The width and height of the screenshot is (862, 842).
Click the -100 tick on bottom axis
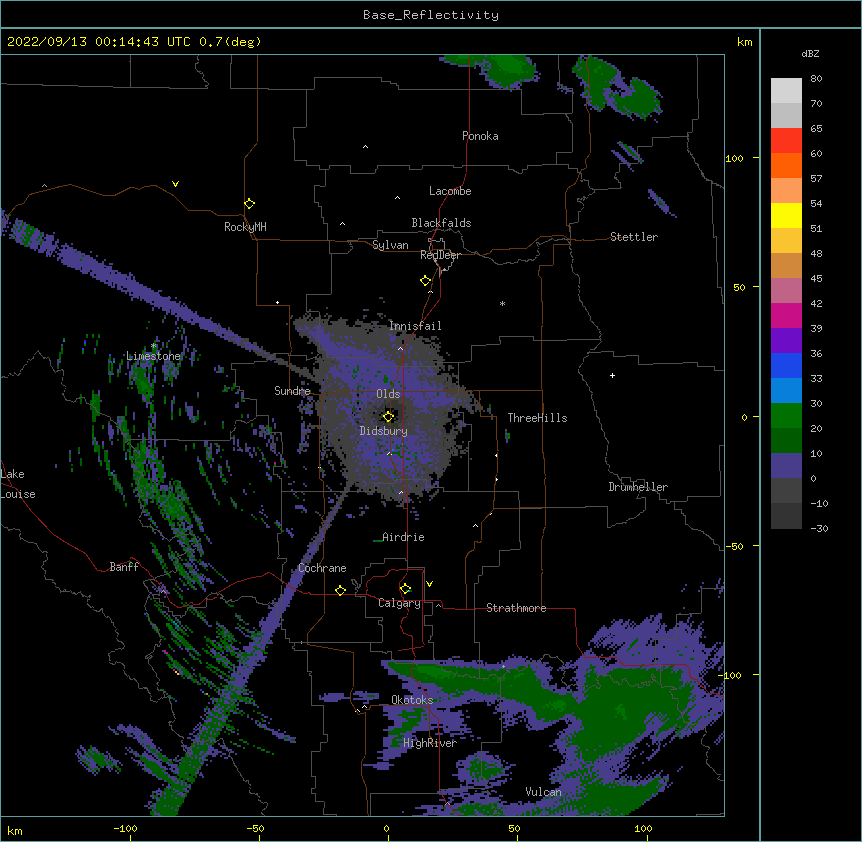(x=125, y=829)
